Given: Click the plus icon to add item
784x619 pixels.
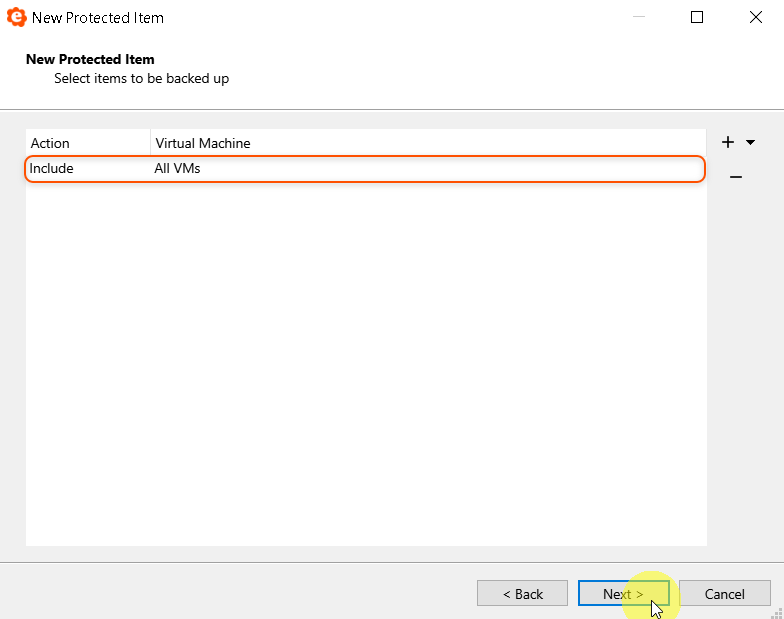Looking at the screenshot, I should [728, 143].
